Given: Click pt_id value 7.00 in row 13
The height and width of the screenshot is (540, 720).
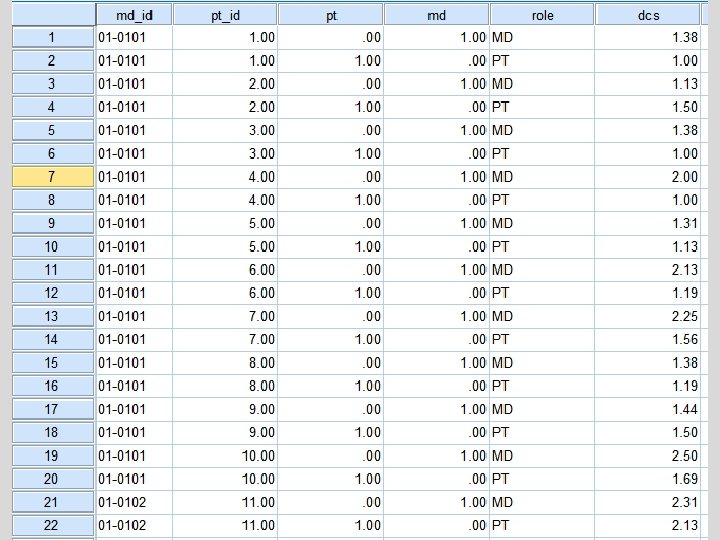Looking at the screenshot, I should 225,316.
